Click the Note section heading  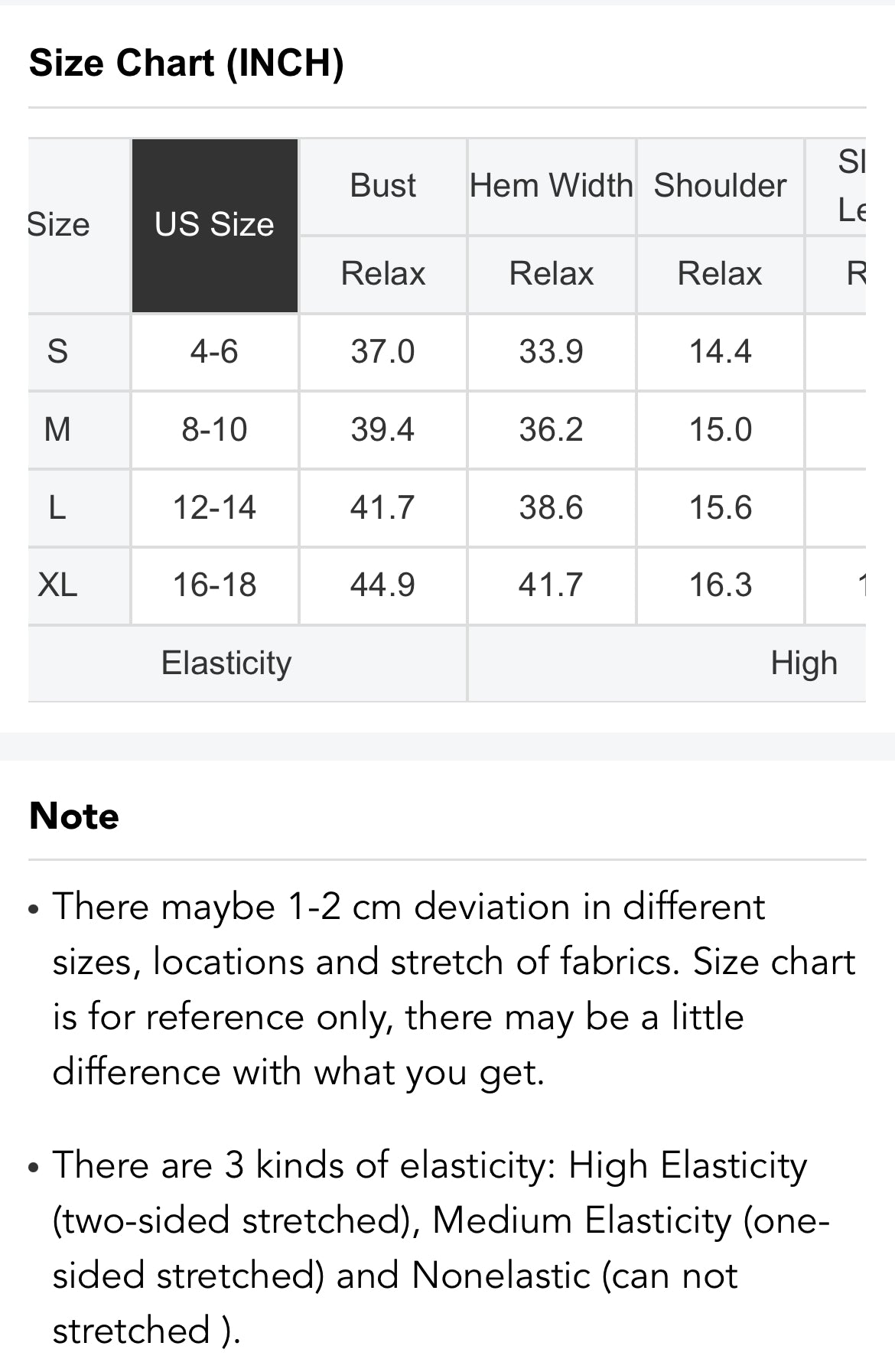[74, 816]
